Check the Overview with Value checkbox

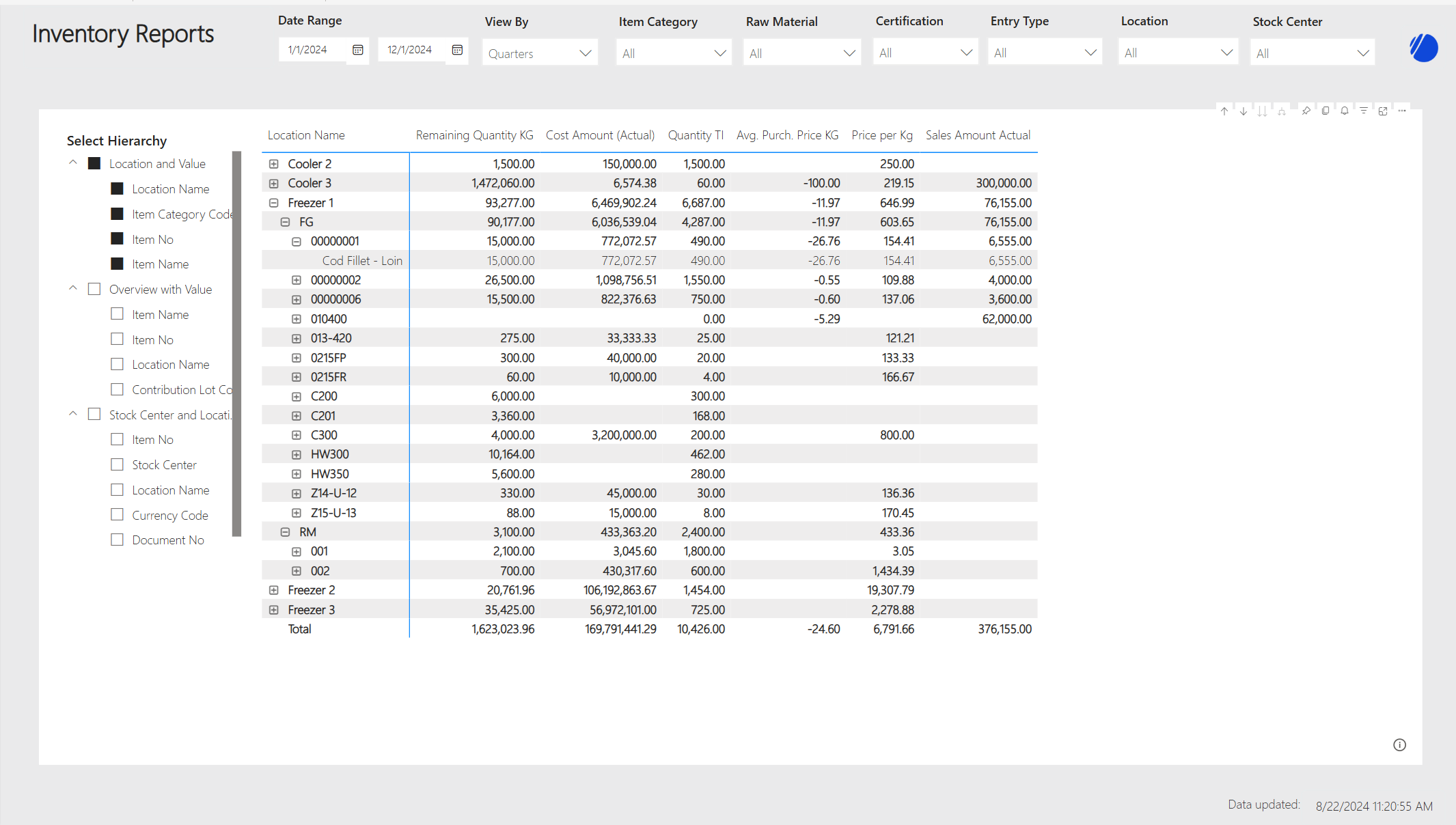pyautogui.click(x=94, y=289)
